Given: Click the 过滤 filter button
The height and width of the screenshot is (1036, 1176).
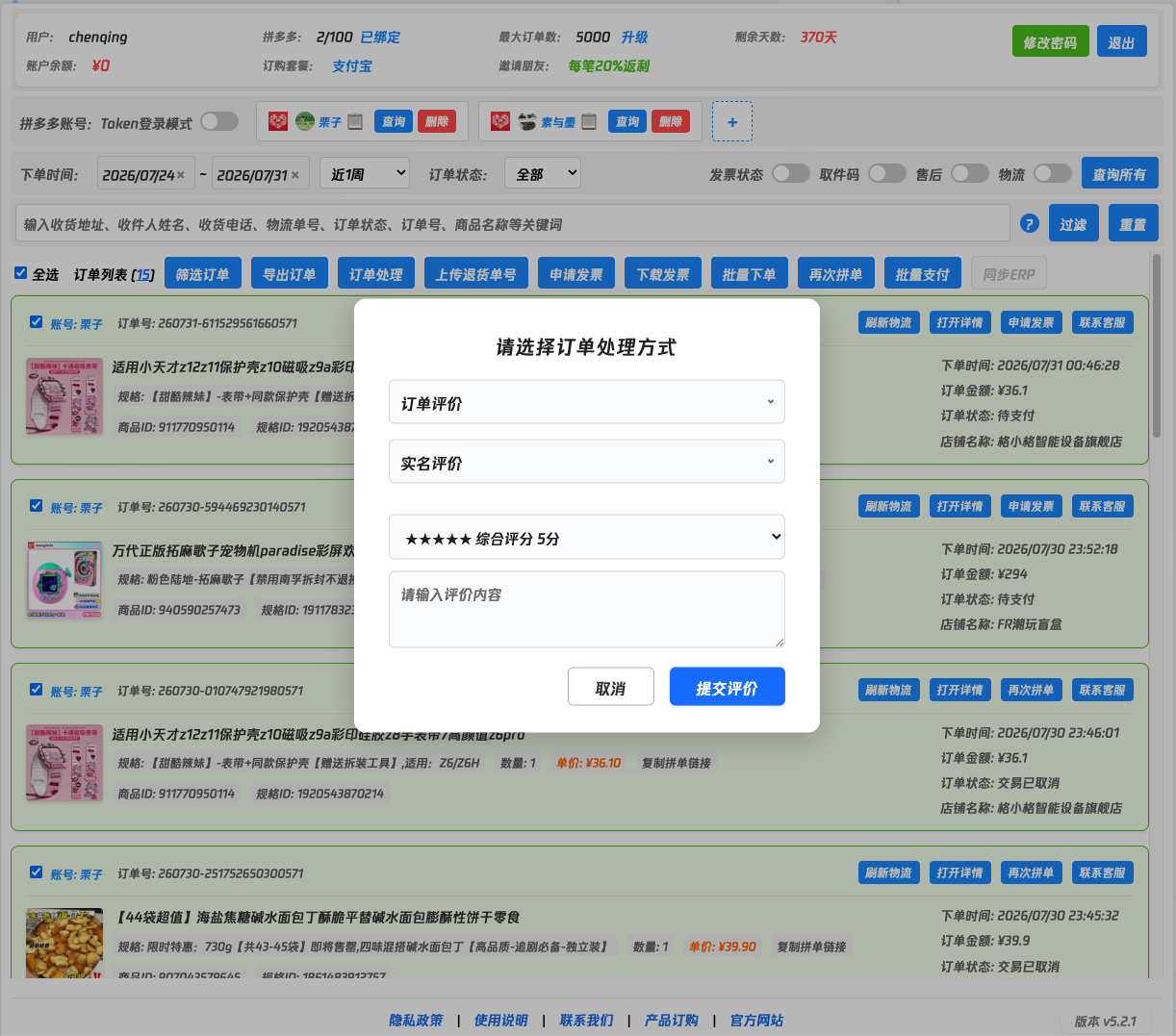Looking at the screenshot, I should [1073, 223].
